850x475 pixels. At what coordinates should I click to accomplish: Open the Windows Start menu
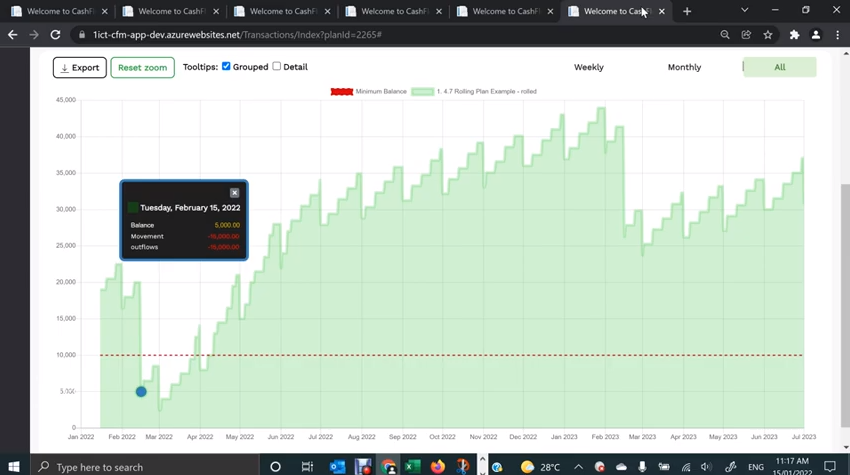click(x=14, y=466)
